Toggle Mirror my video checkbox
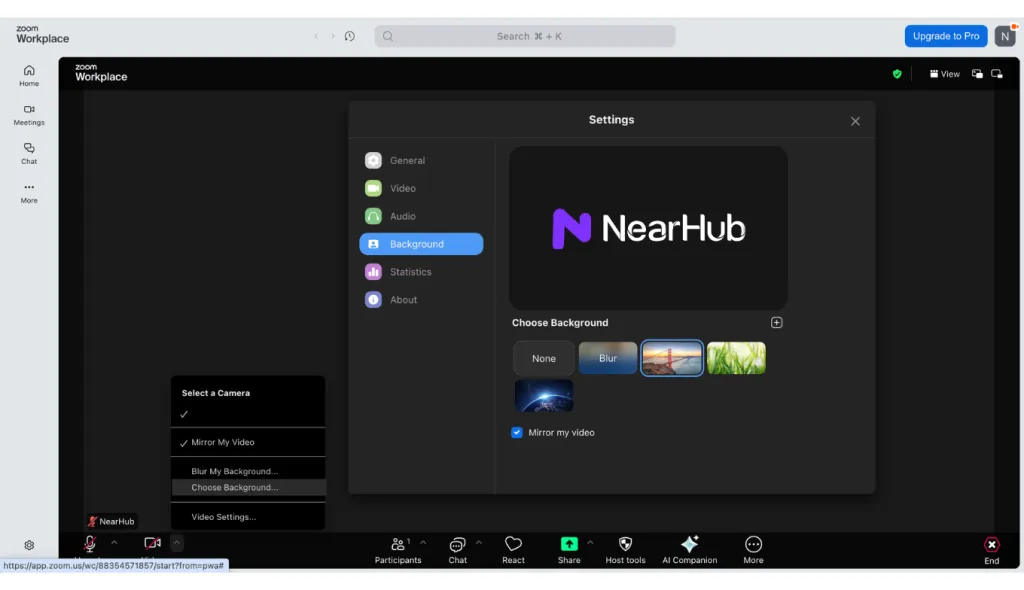The image size is (1024, 590). (x=517, y=433)
